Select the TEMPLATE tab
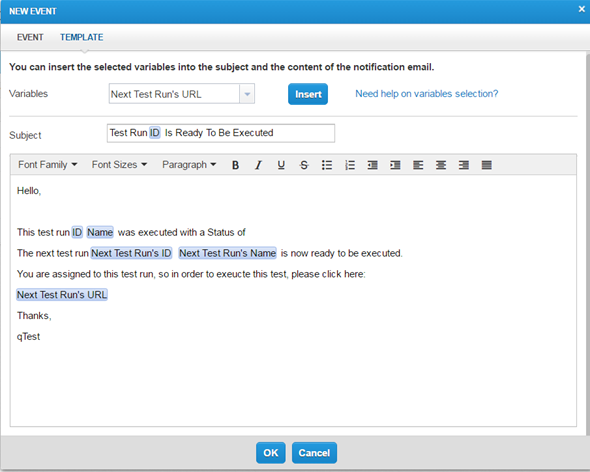 coord(82,37)
